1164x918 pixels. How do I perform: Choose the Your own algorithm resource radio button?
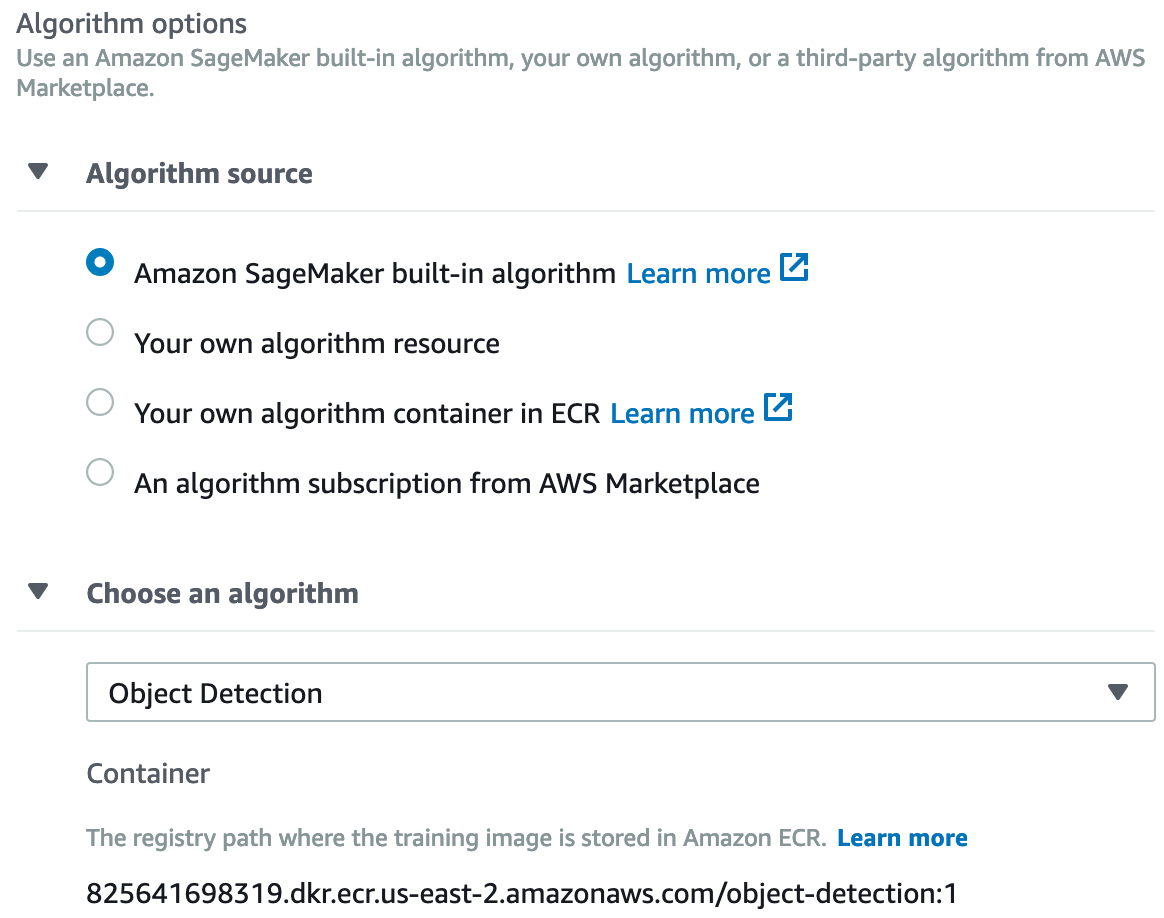(x=100, y=332)
